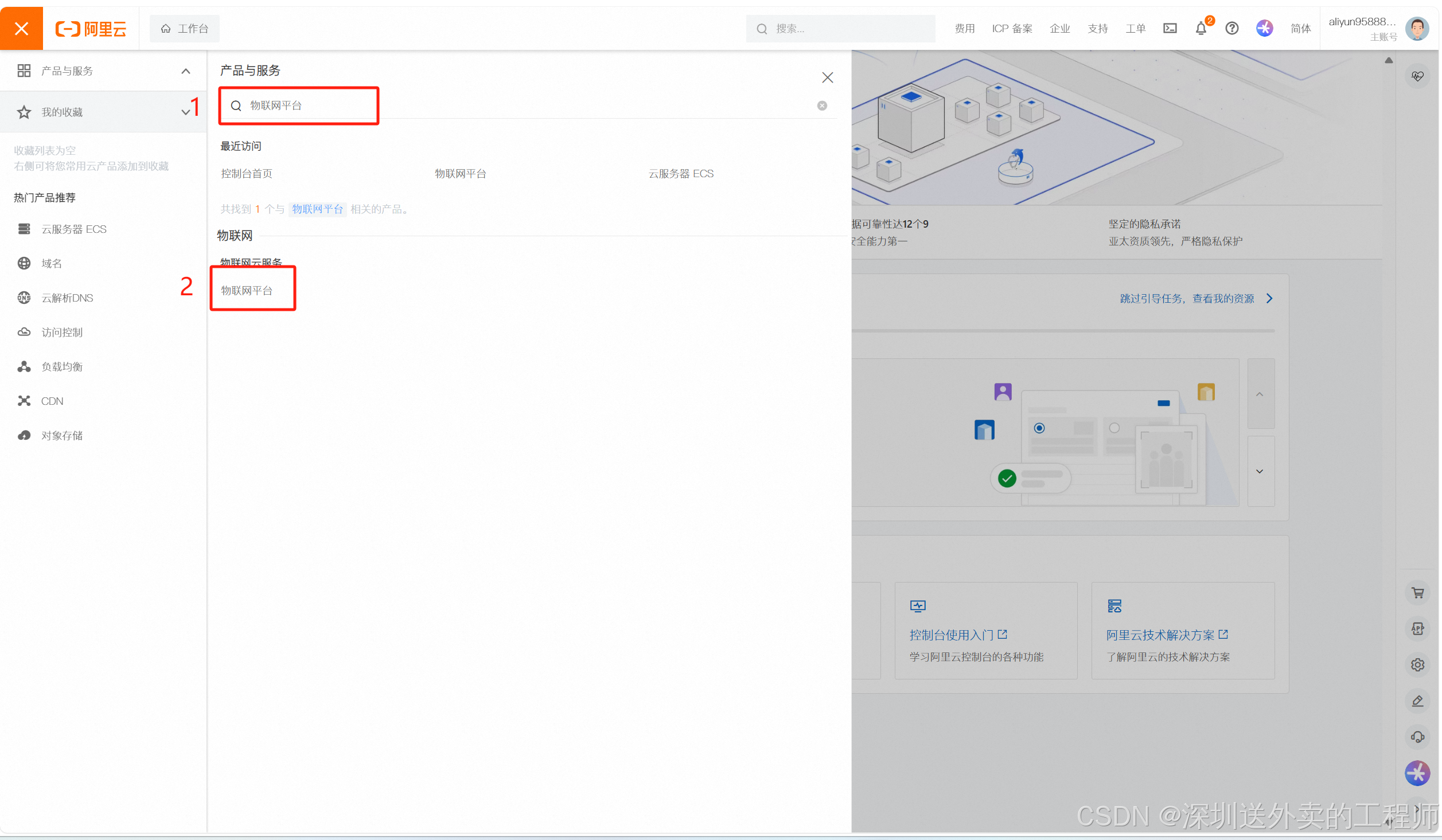The height and width of the screenshot is (840, 1442).
Task: Switch language with 简体 button
Action: [1300, 29]
